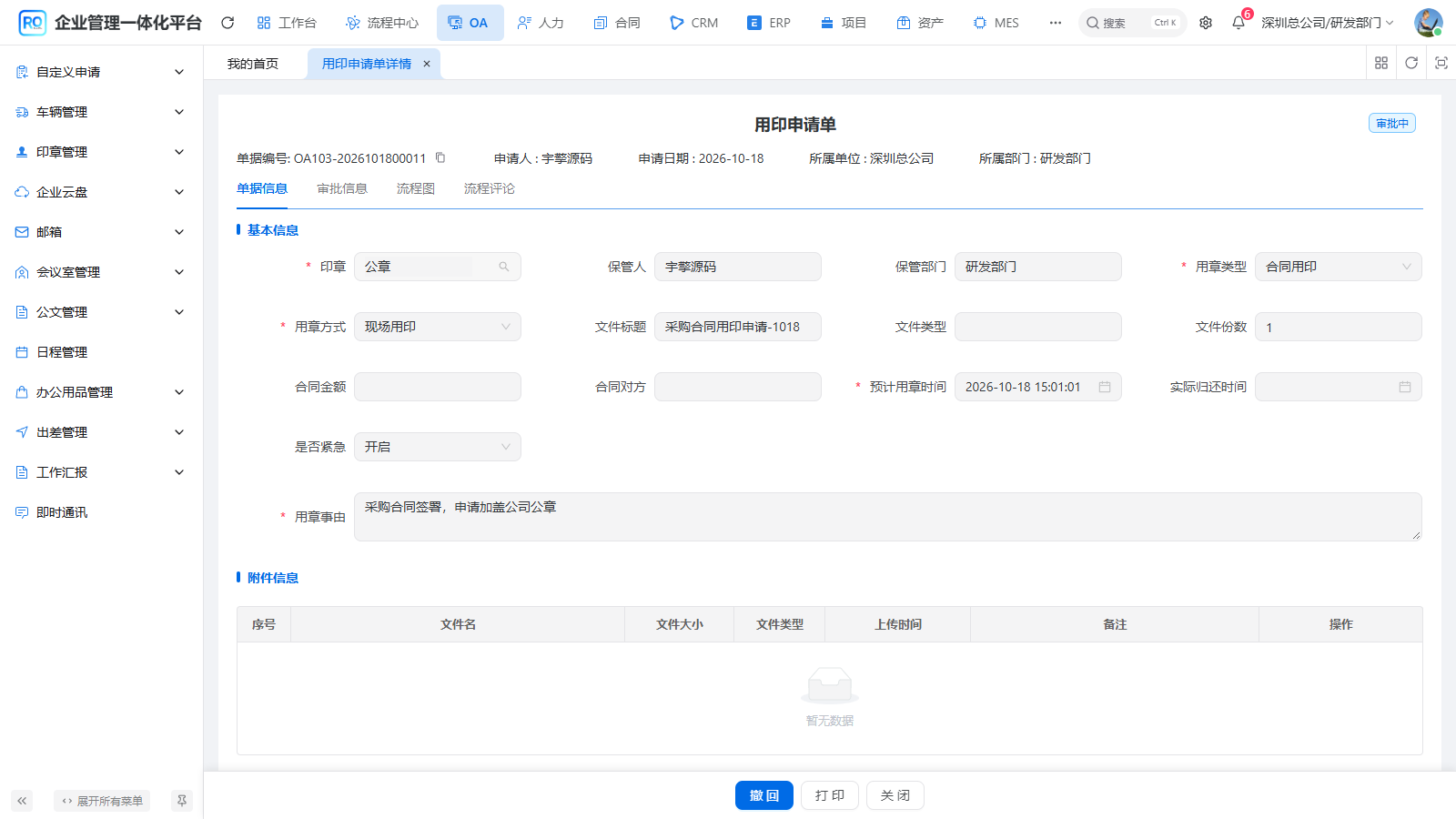Image resolution: width=1456 pixels, height=819 pixels.
Task: Click the 撤回 button
Action: (x=764, y=795)
